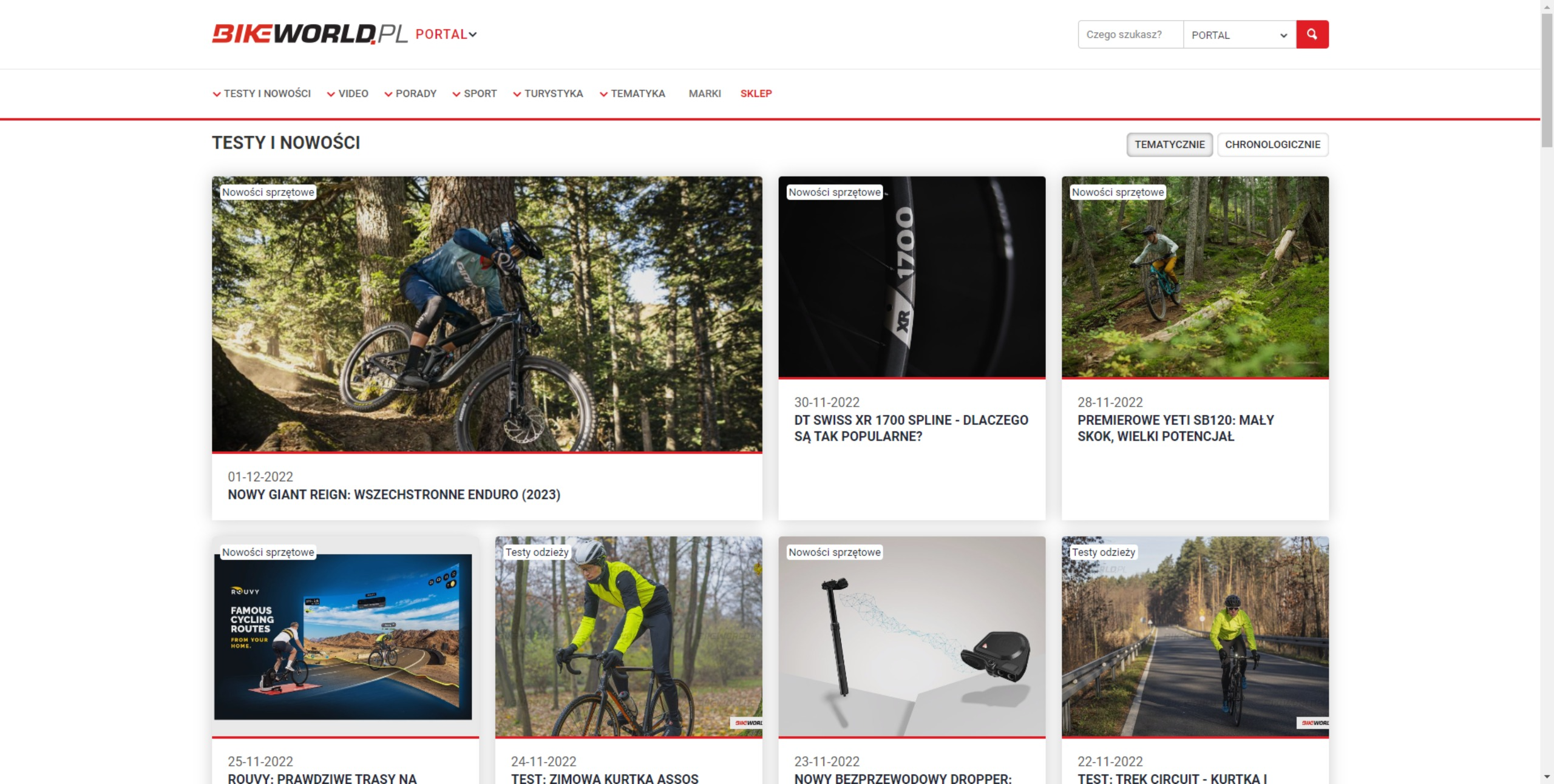This screenshot has height=784, width=1554.
Task: Expand the TESTY I NOWOŚCI menu
Action: [262, 93]
